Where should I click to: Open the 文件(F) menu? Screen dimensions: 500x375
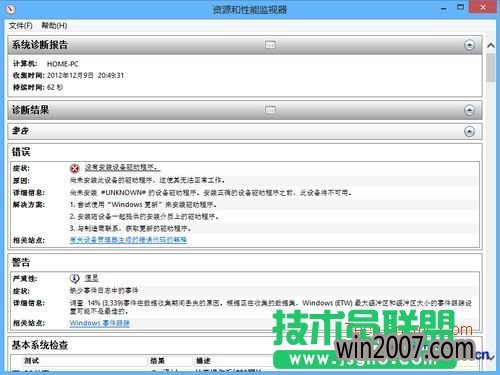[x=20, y=26]
